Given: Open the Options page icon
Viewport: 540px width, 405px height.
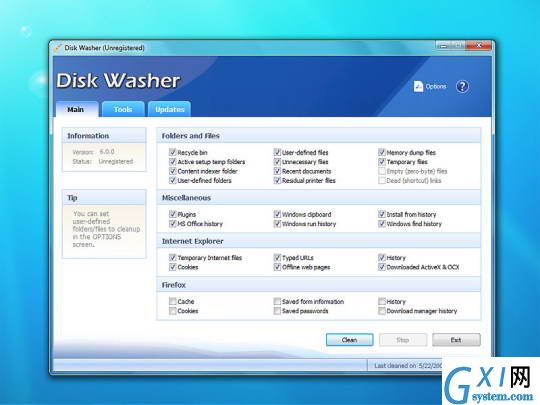Looking at the screenshot, I should 418,86.
